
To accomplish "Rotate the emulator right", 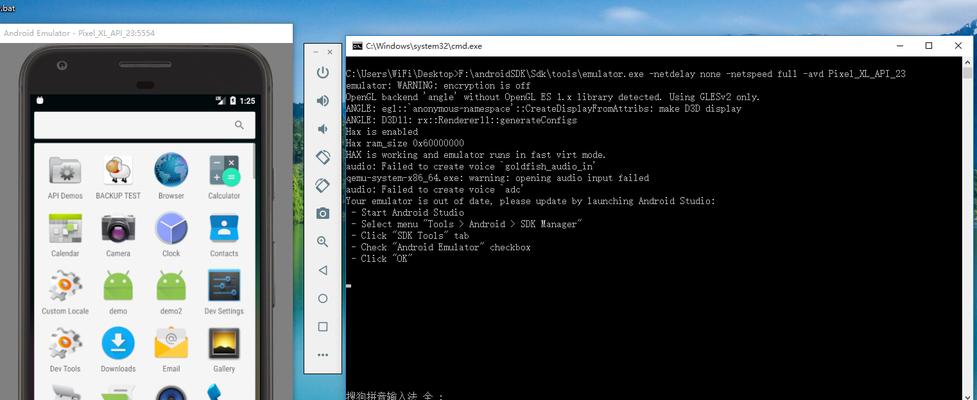I will coord(322,185).
